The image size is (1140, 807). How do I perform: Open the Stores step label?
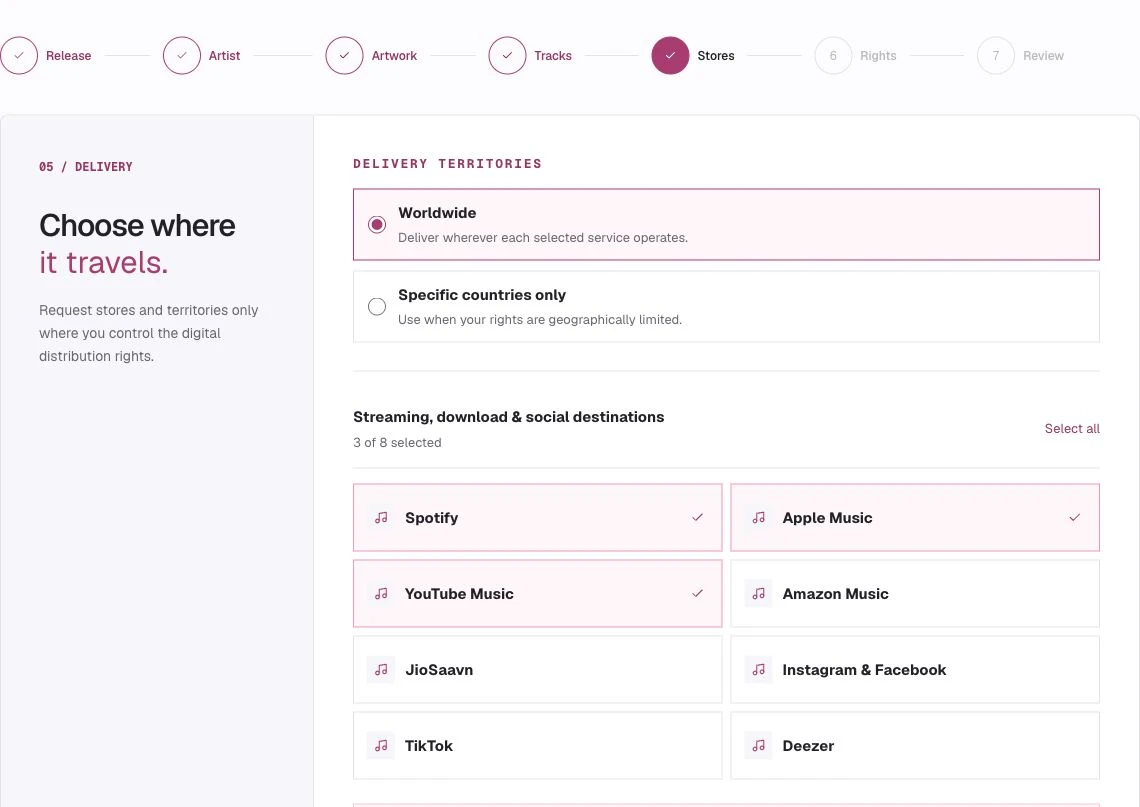click(715, 56)
